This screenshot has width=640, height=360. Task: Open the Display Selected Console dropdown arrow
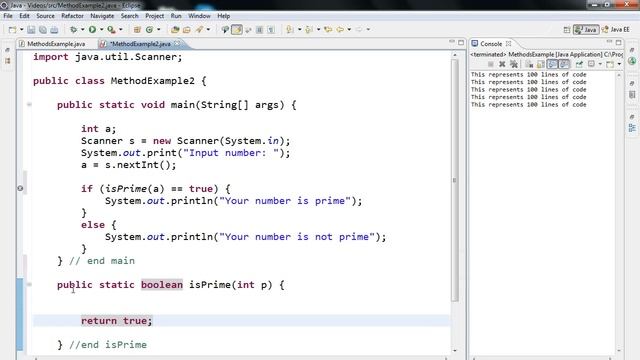(600, 64)
